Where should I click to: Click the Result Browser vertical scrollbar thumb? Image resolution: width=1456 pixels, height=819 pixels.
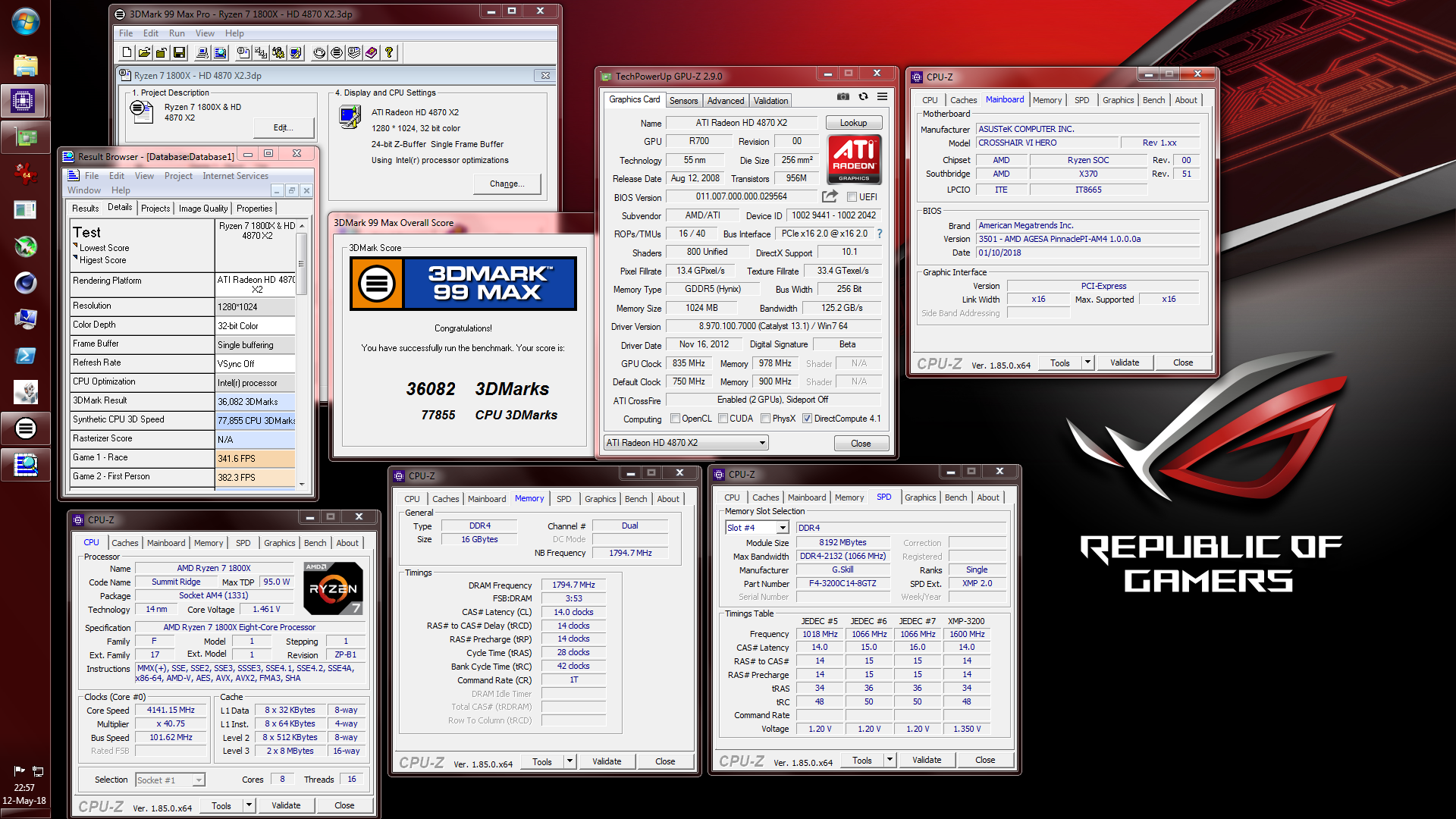click(301, 264)
